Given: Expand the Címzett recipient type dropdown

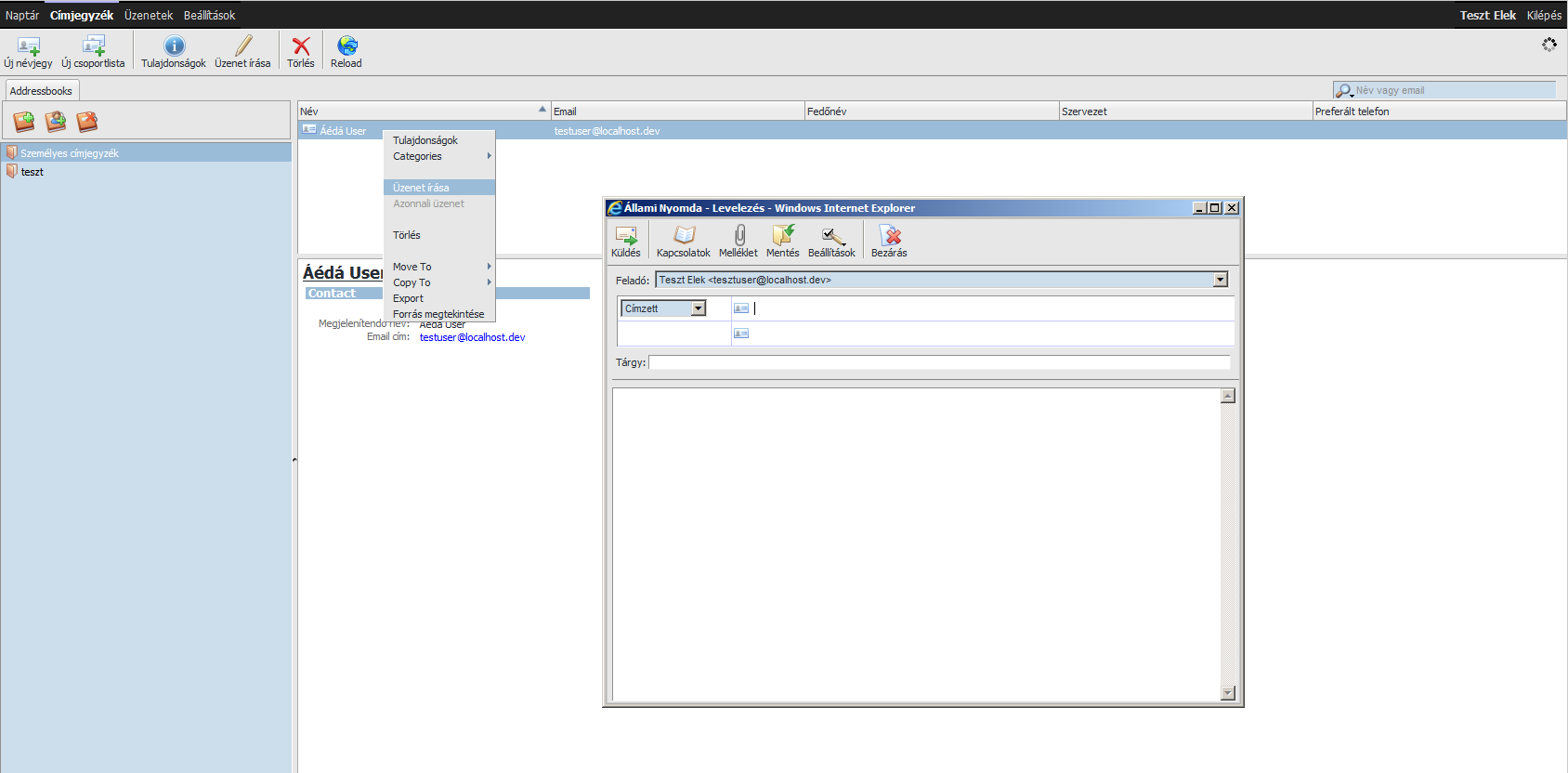Looking at the screenshot, I should click(698, 308).
